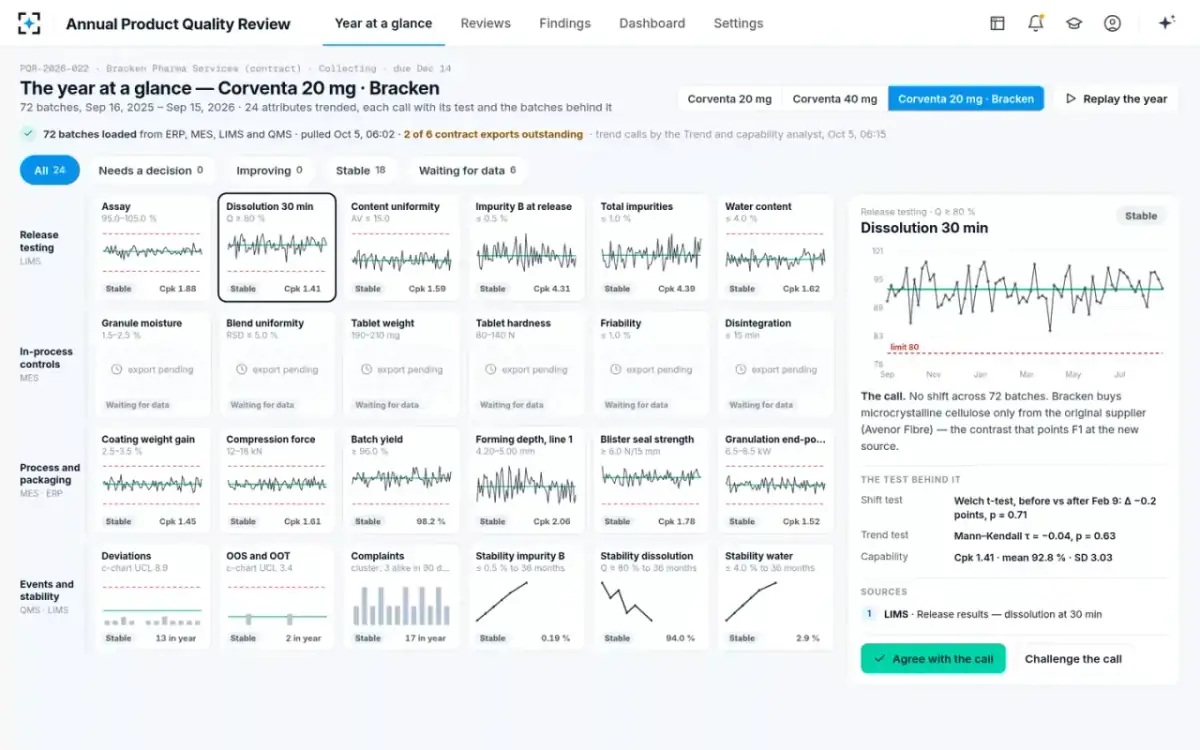Viewport: 1200px width, 750px height.
Task: Select the Corventa 40 mg product
Action: (835, 99)
